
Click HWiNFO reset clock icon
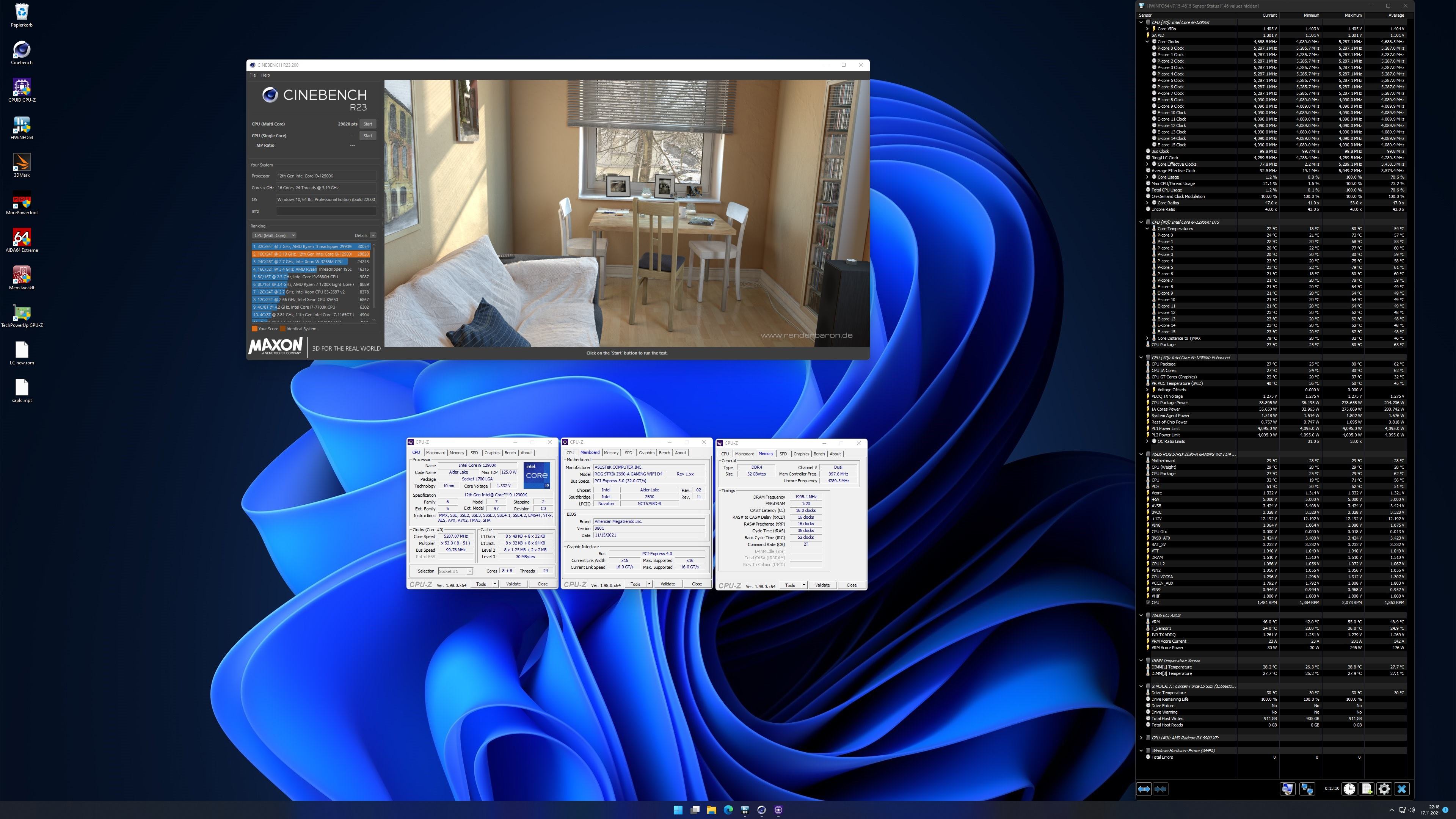tap(1349, 789)
